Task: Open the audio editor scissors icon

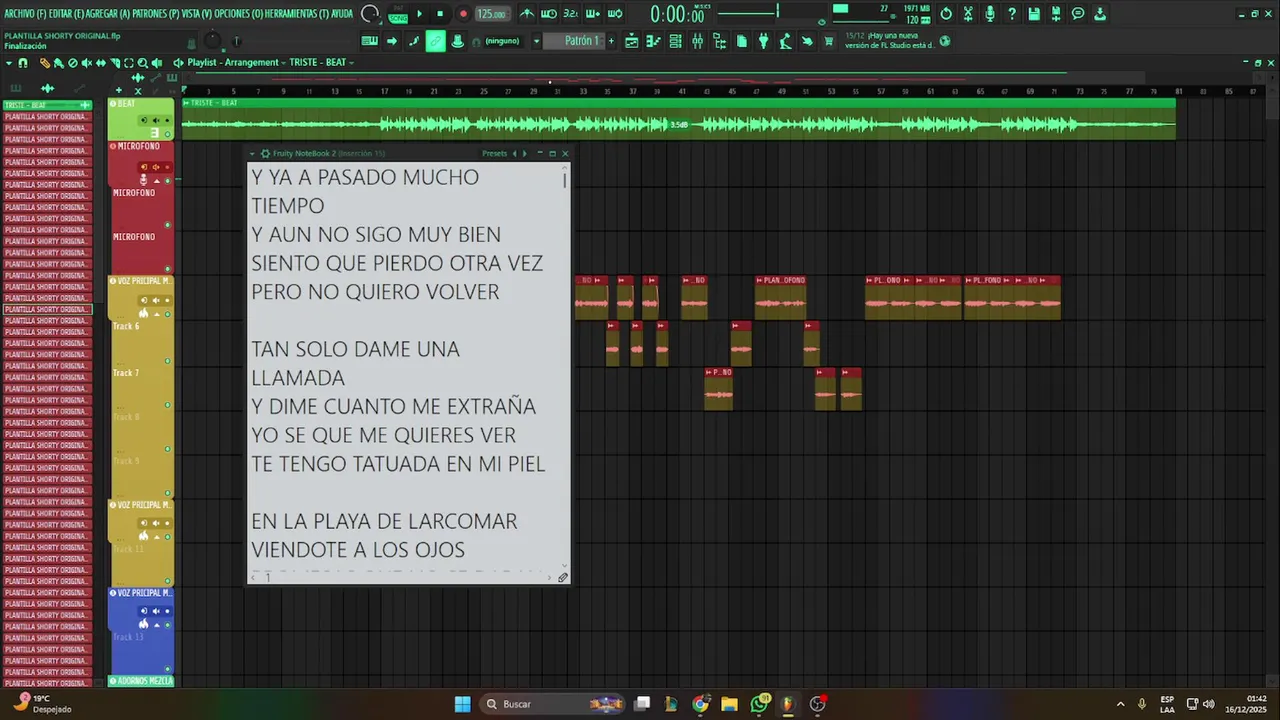Action: pos(968,14)
